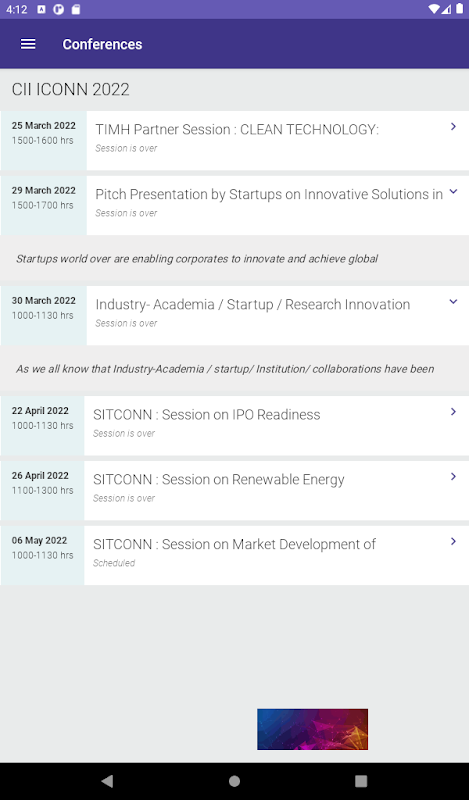Open SITCONN Session on IPO Readiness
The image size is (469, 800).
click(x=207, y=414)
